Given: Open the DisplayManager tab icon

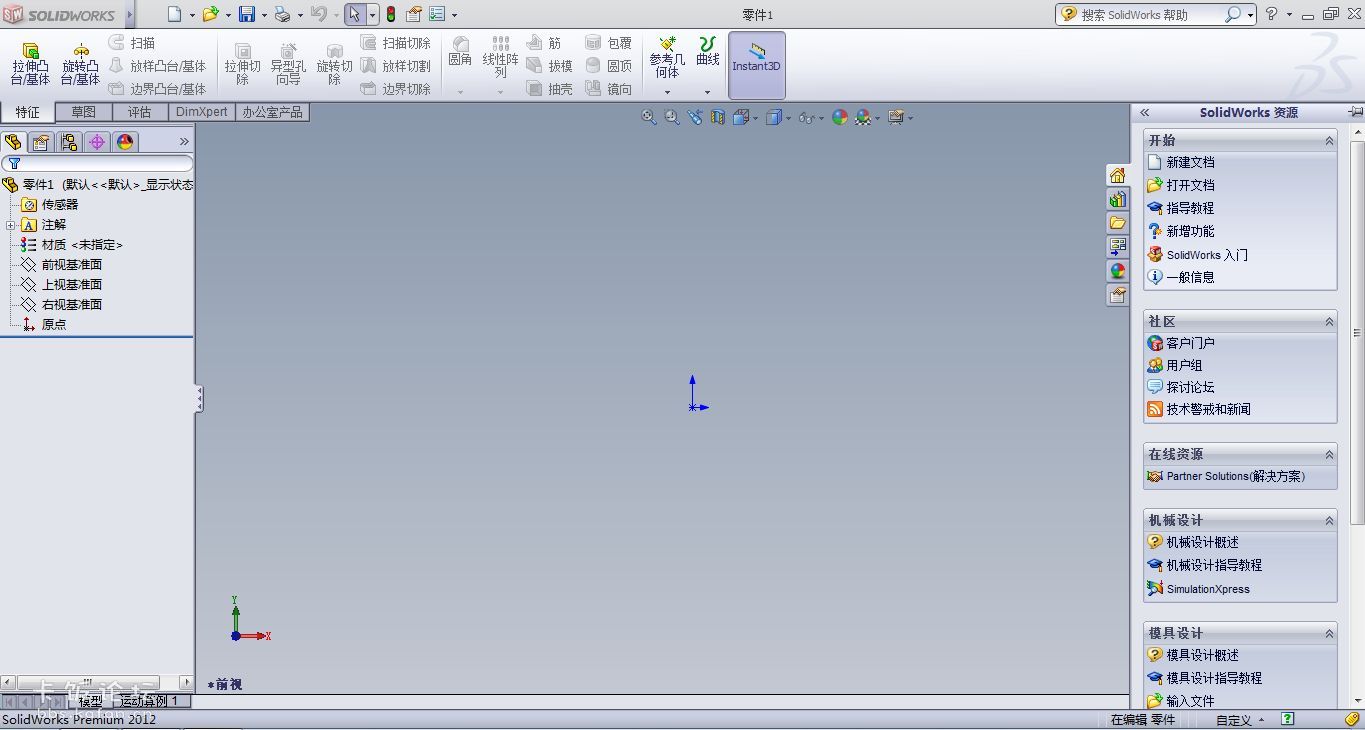Looking at the screenshot, I should tap(125, 142).
